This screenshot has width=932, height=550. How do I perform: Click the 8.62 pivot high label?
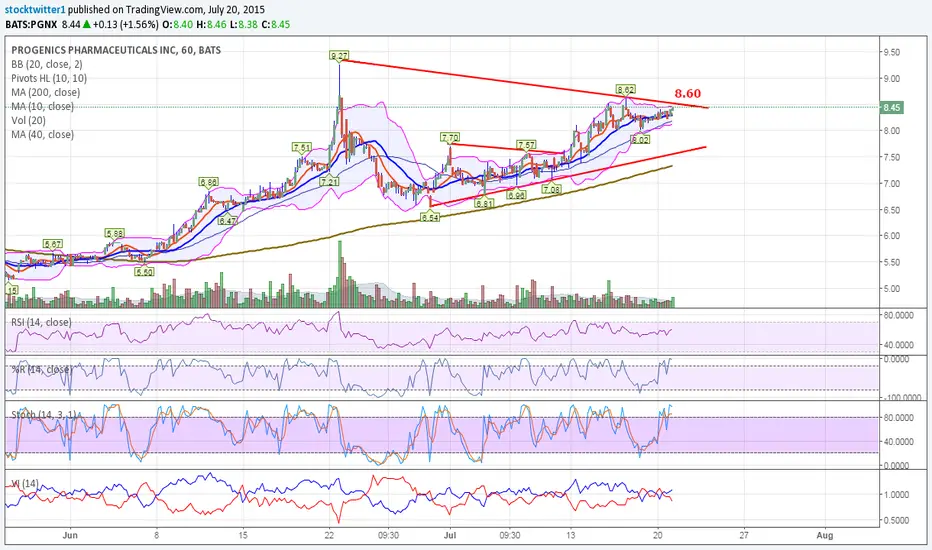(625, 90)
